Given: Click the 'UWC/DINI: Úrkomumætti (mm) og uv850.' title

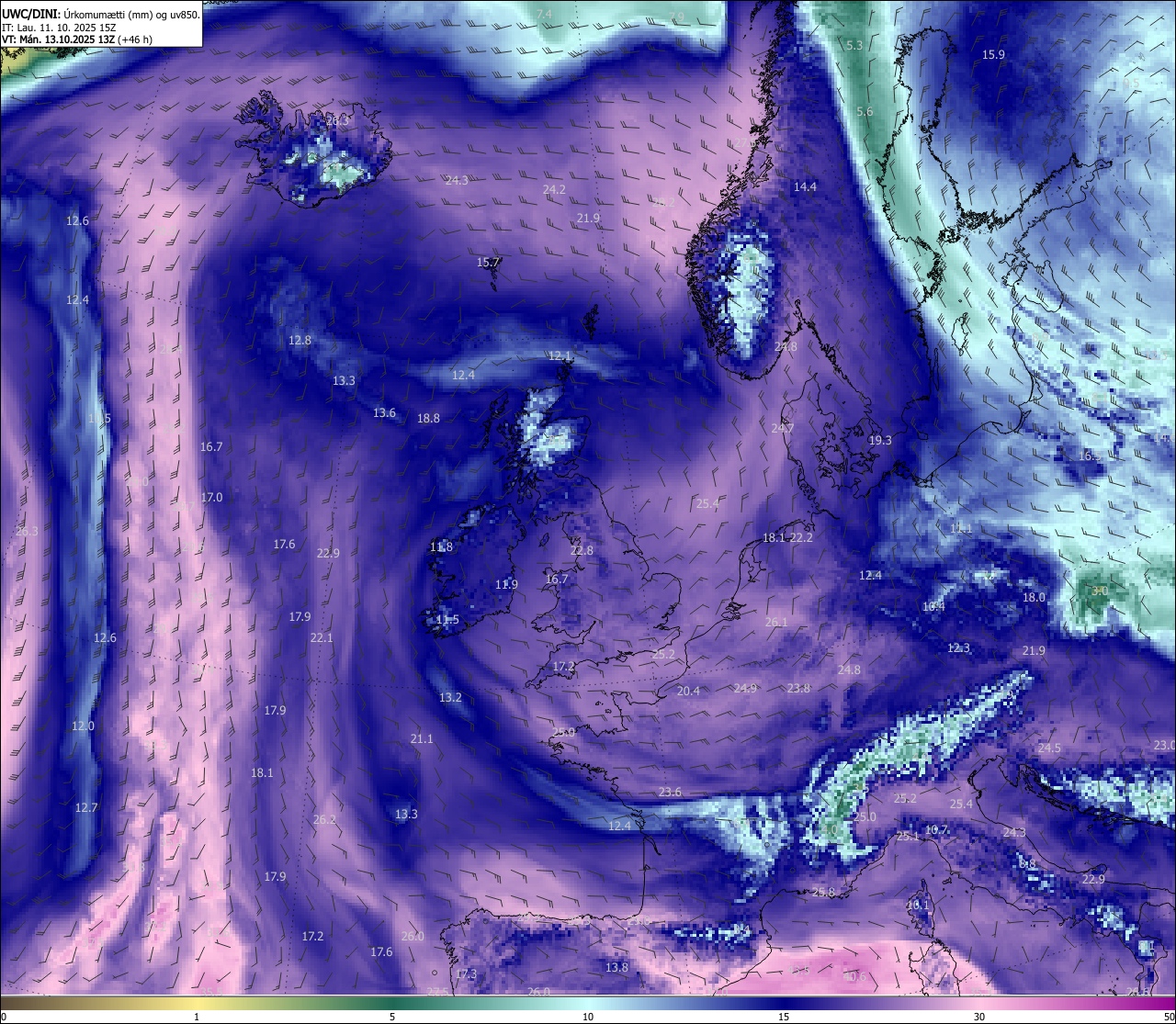Looking at the screenshot, I should point(100,14).
